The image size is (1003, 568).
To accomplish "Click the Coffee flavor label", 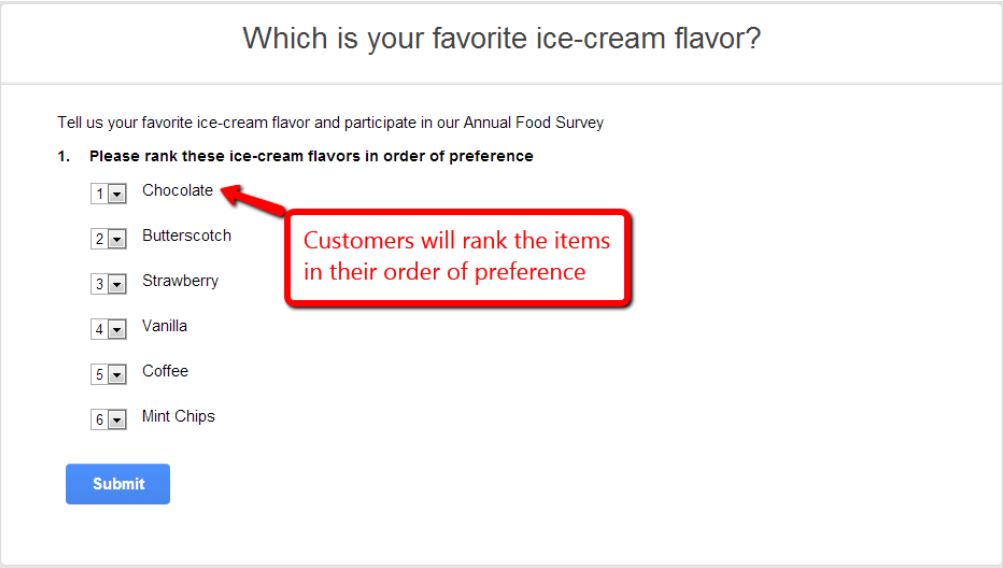I will click(165, 371).
